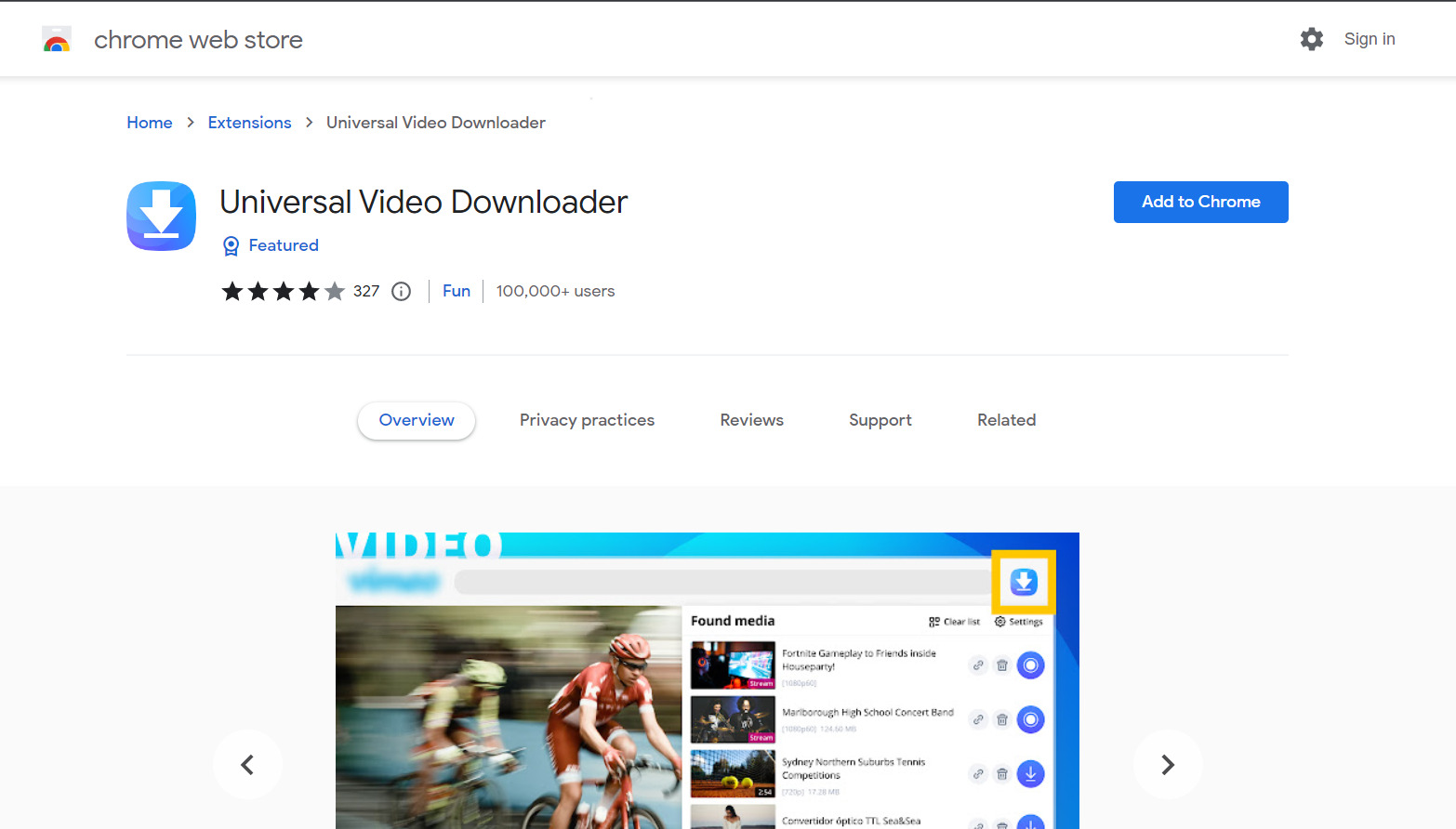Click the Sign in link
1456x829 pixels.
[x=1369, y=38]
